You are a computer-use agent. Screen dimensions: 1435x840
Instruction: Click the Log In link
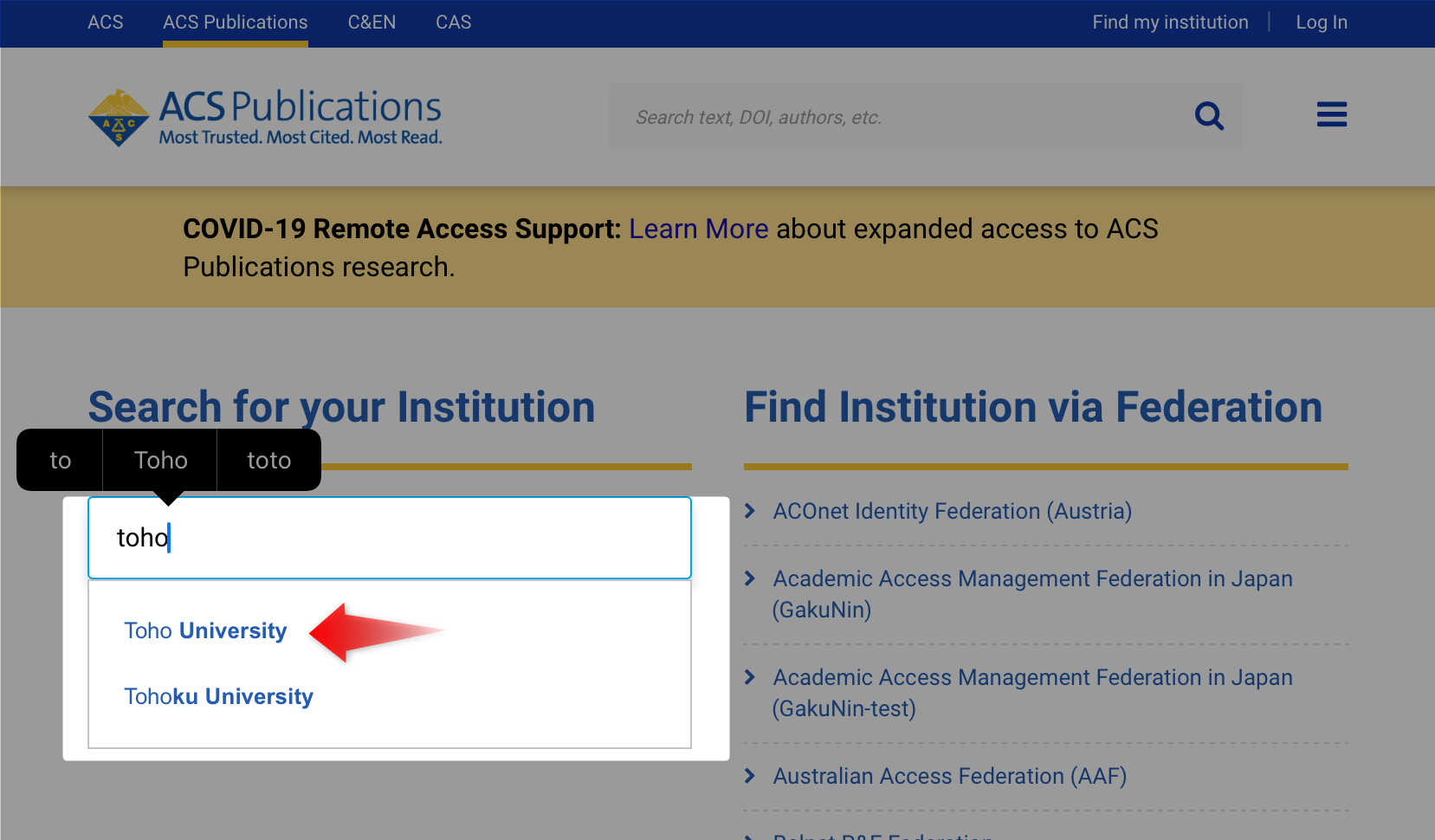(x=1322, y=23)
